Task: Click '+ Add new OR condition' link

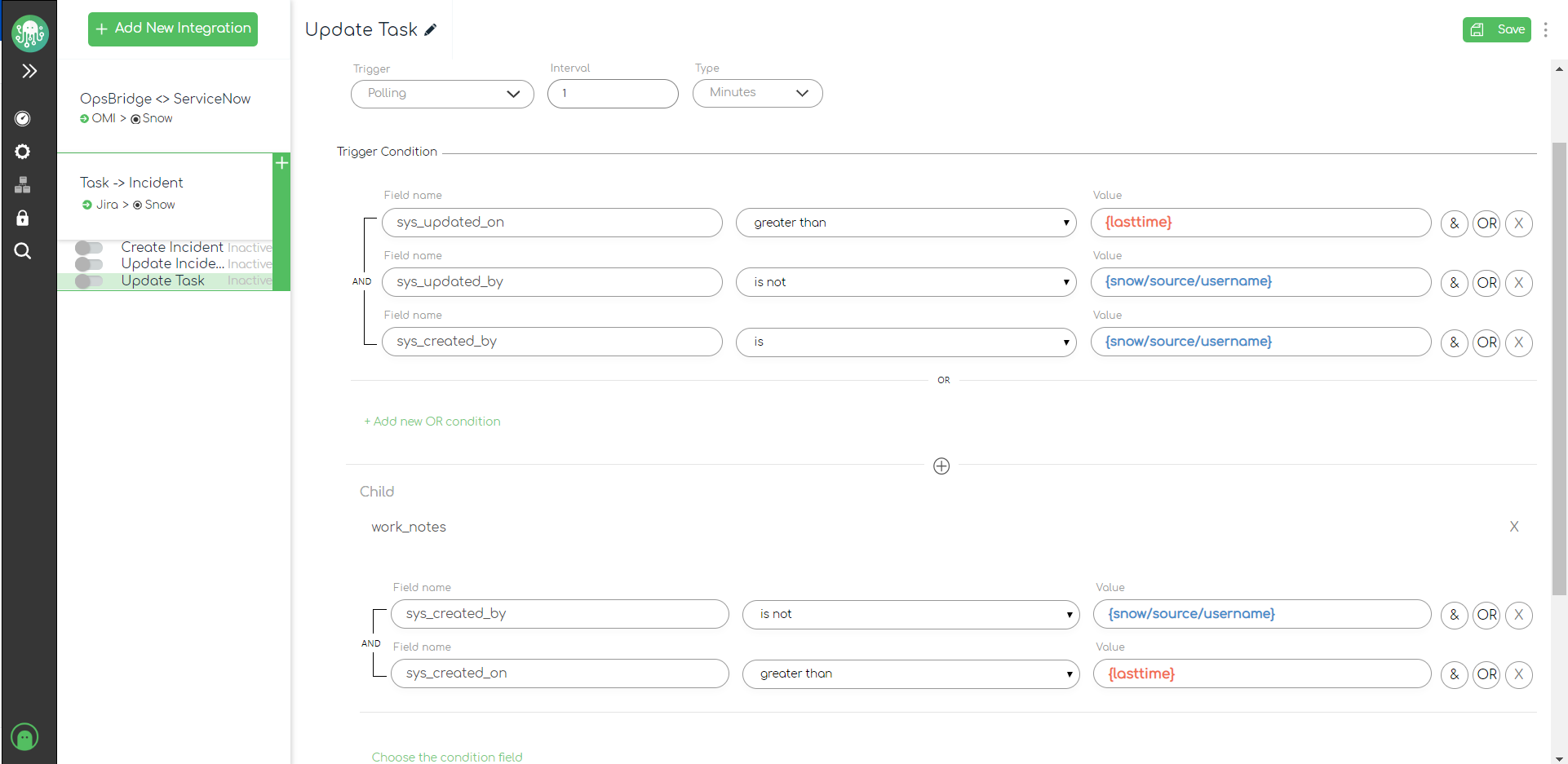Action: pos(432,422)
